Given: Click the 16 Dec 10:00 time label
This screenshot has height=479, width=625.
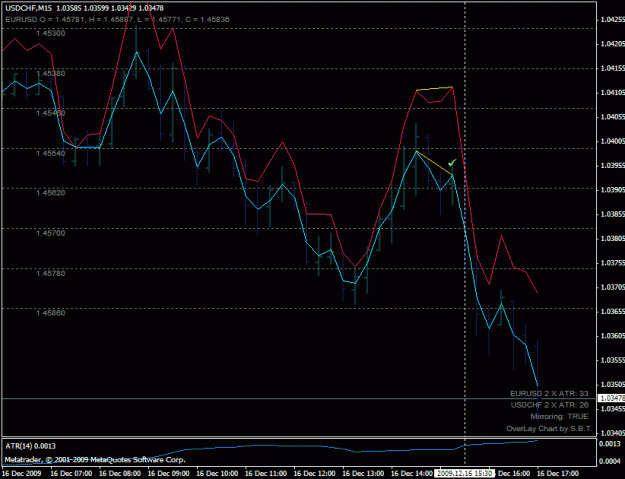Looking at the screenshot, I should 217,473.
